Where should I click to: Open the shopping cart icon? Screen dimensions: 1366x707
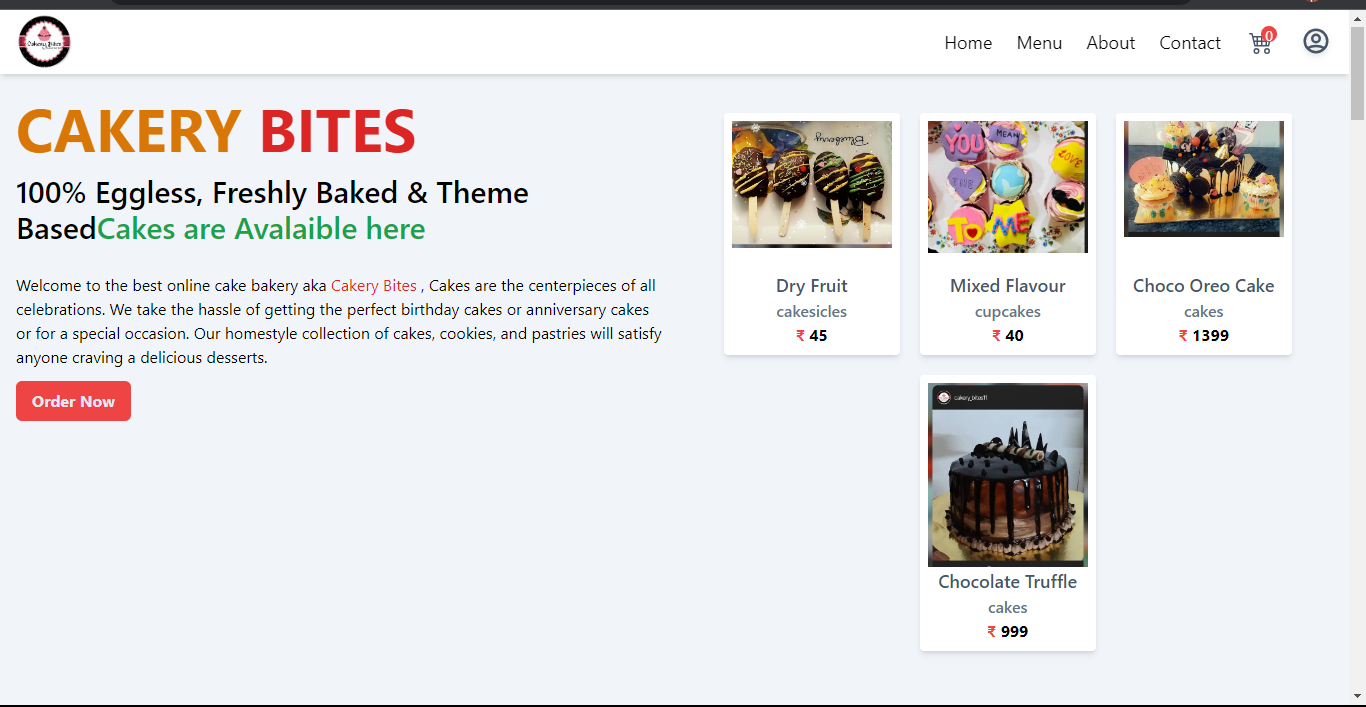(1259, 44)
